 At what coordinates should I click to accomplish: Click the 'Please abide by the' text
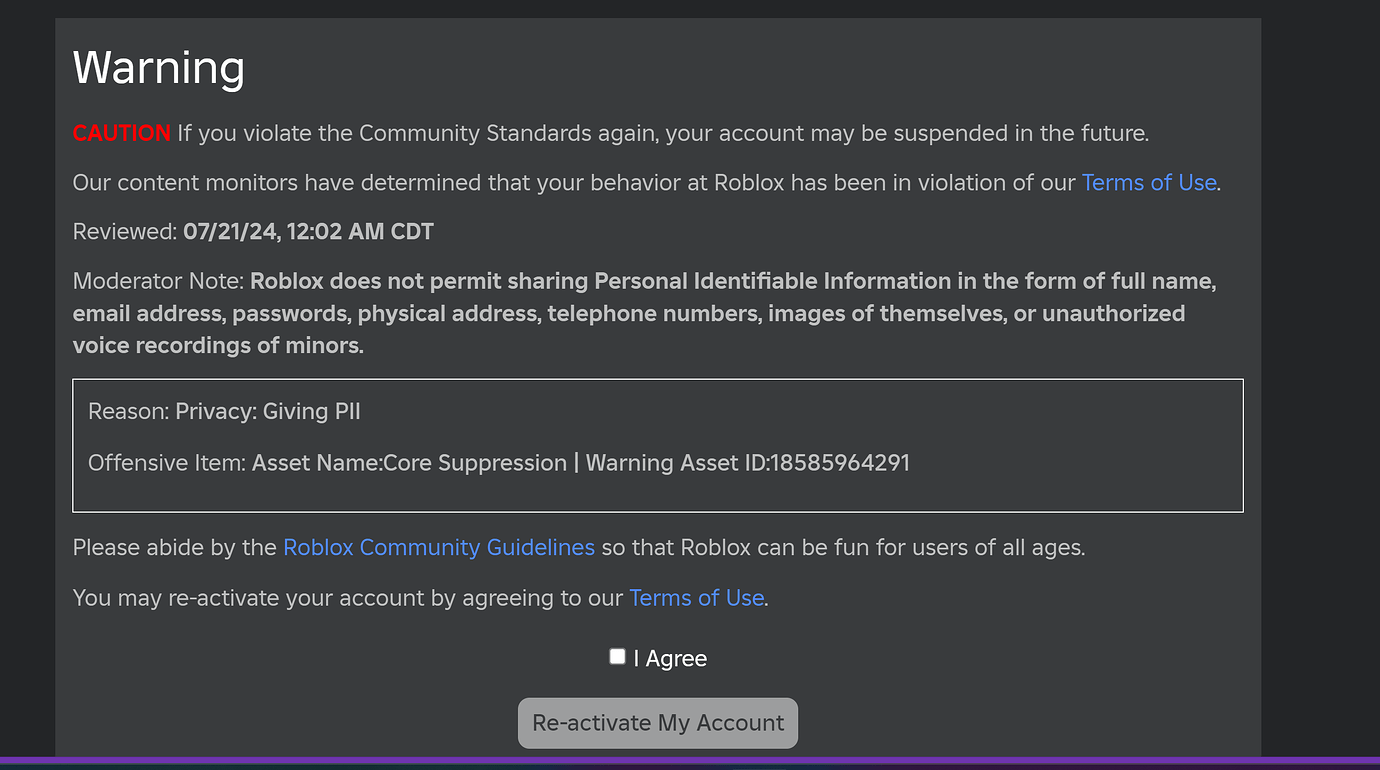click(x=175, y=548)
